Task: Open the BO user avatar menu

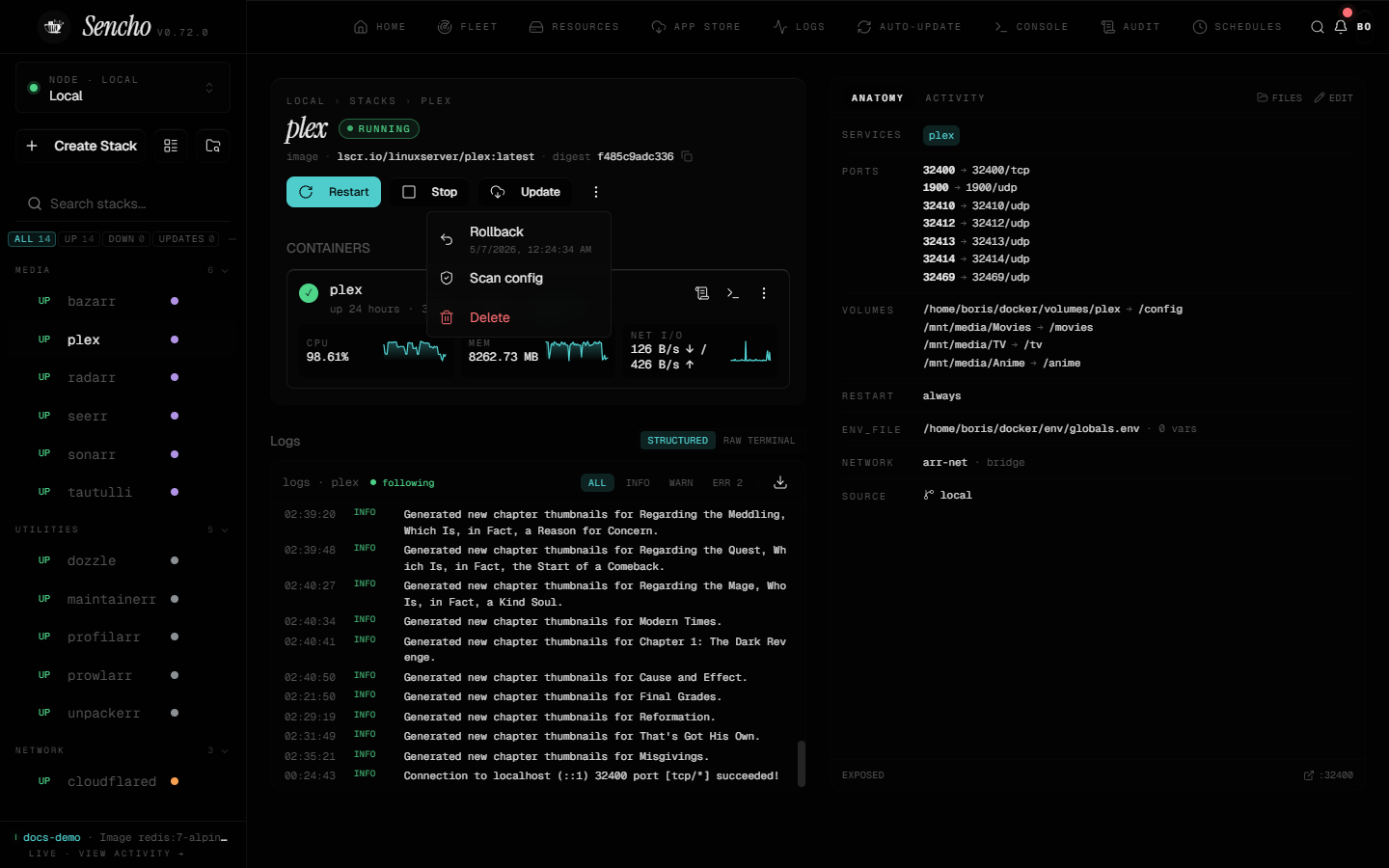Action: [1364, 27]
